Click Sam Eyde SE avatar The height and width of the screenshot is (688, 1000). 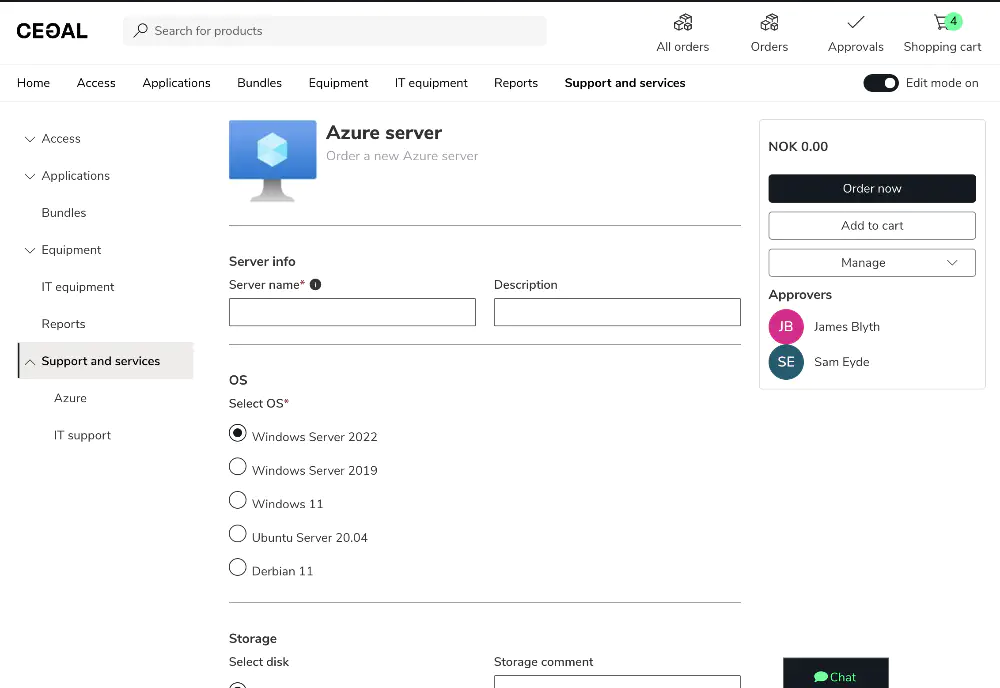pos(786,362)
